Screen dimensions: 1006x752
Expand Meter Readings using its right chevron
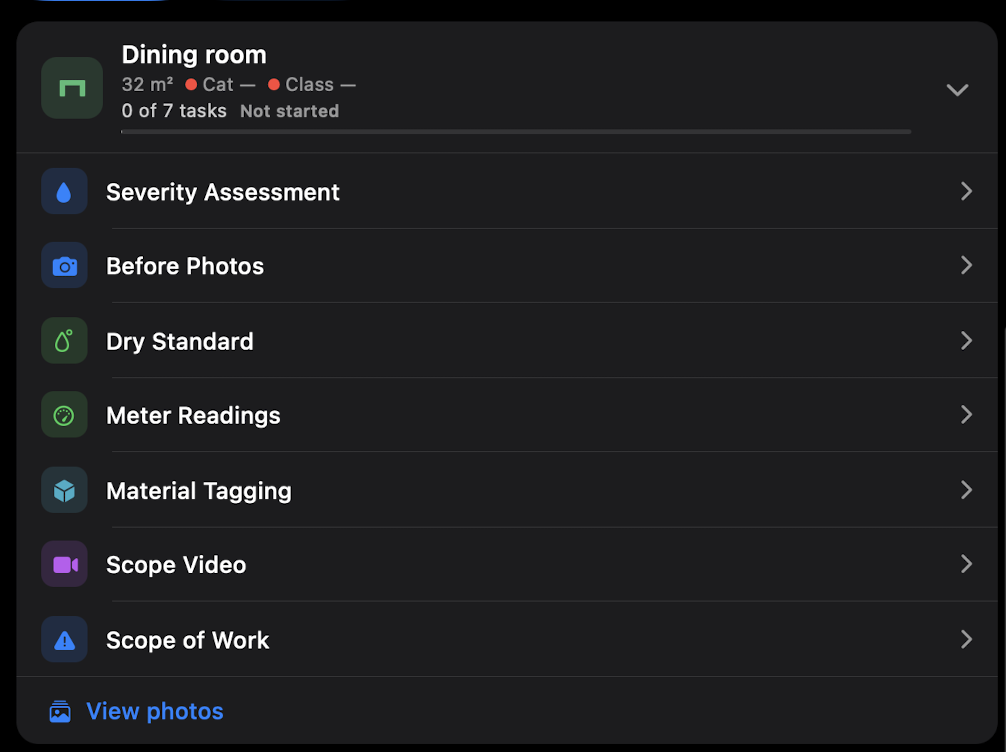point(966,415)
